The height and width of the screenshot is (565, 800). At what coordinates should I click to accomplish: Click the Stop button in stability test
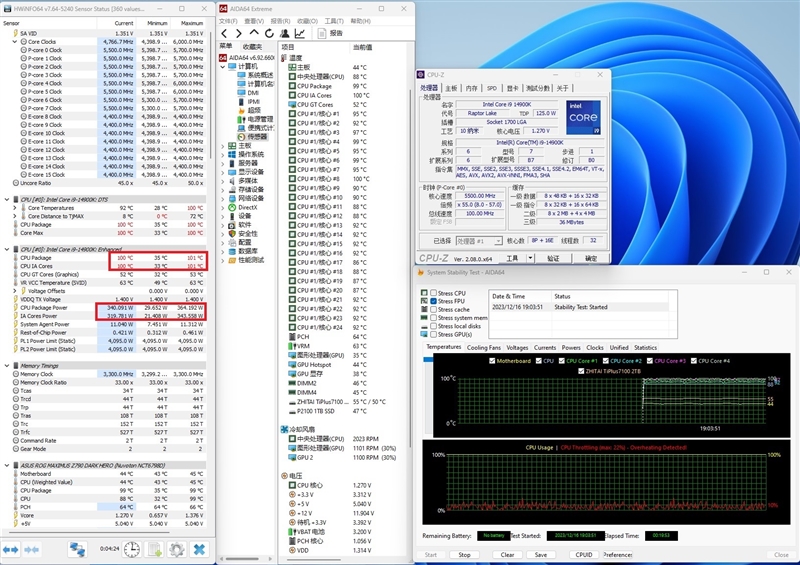[x=464, y=555]
